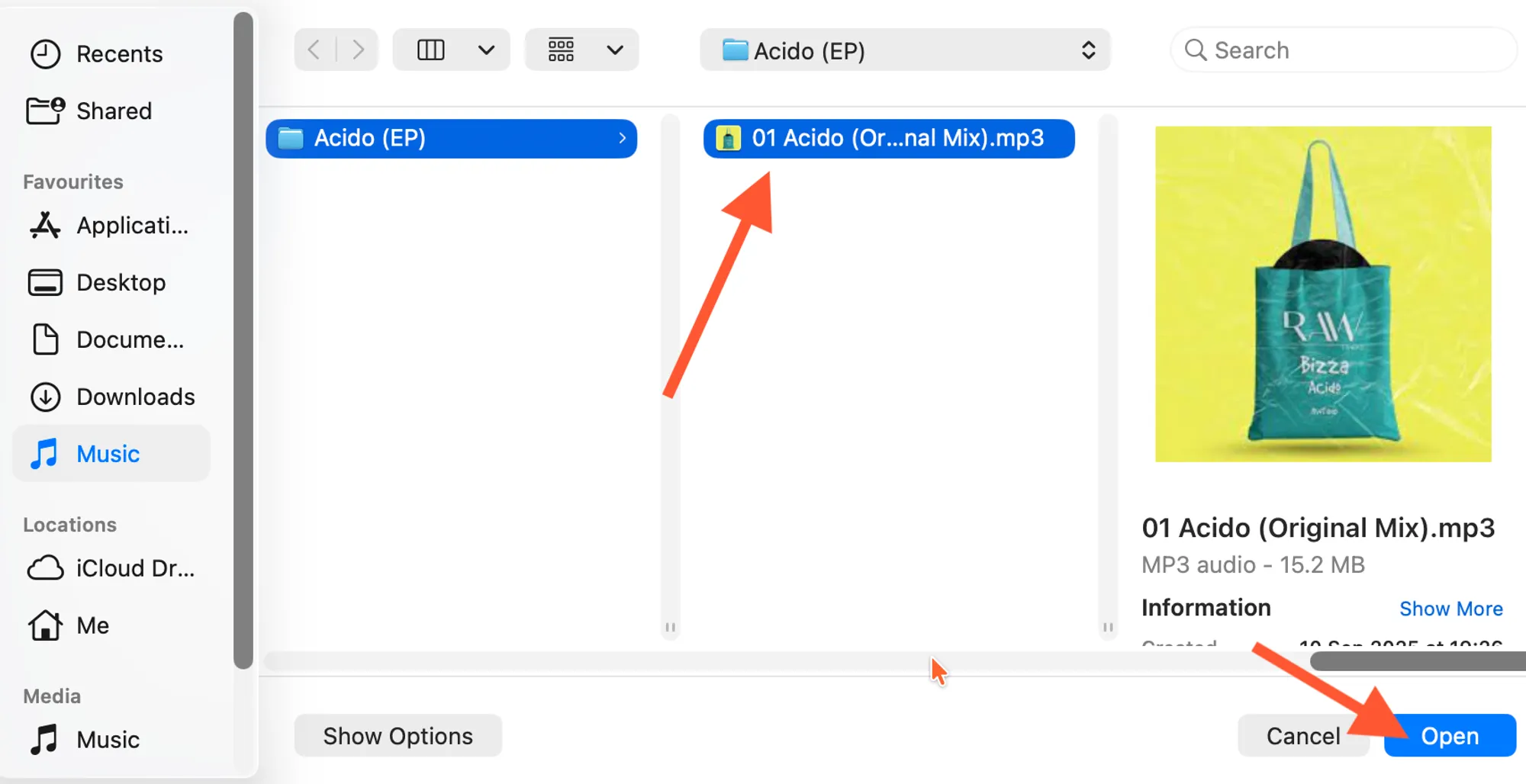Open iCloud Drive location
The width and height of the screenshot is (1526, 784).
[x=111, y=569]
